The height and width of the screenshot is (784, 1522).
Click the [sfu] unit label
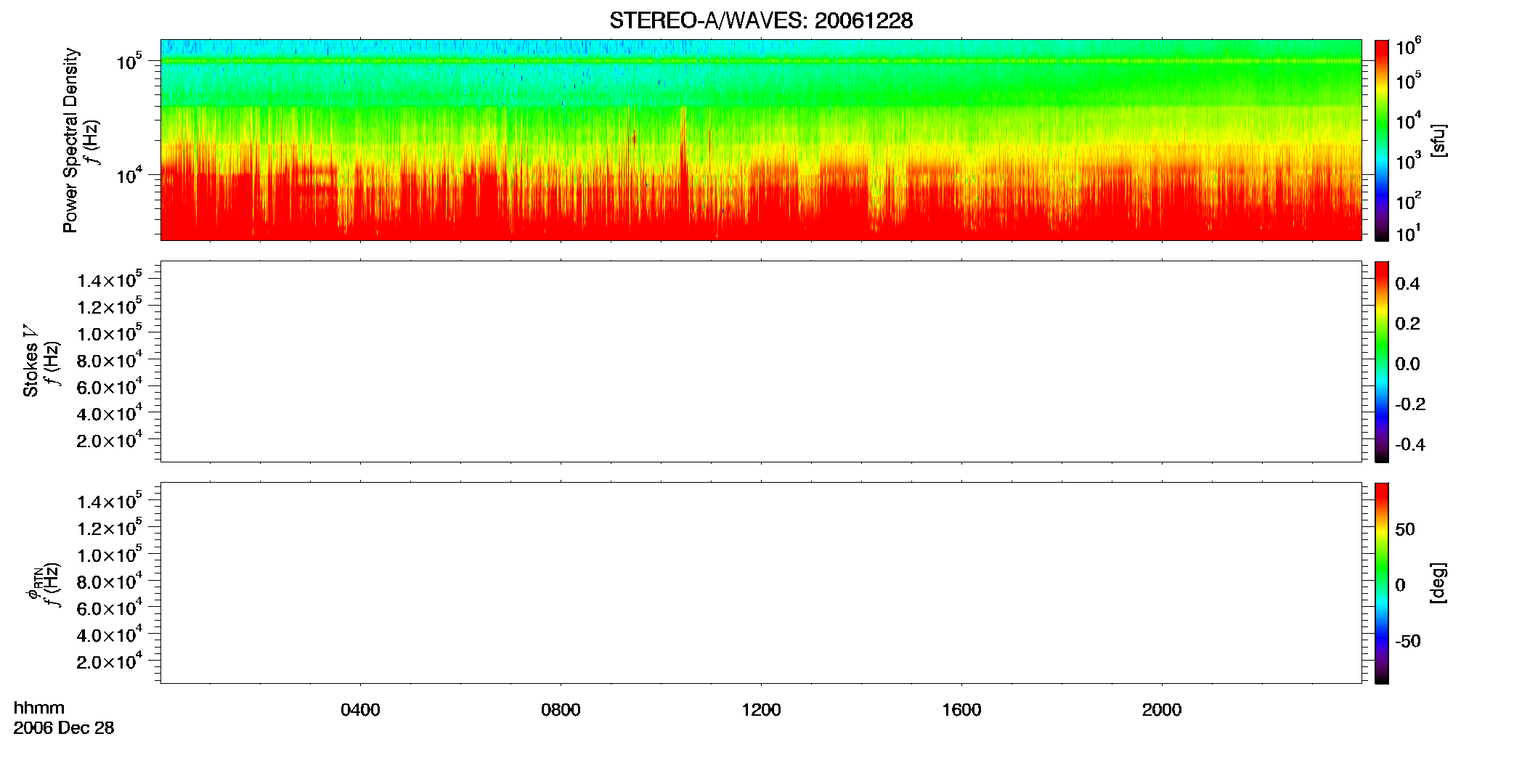[1438, 141]
